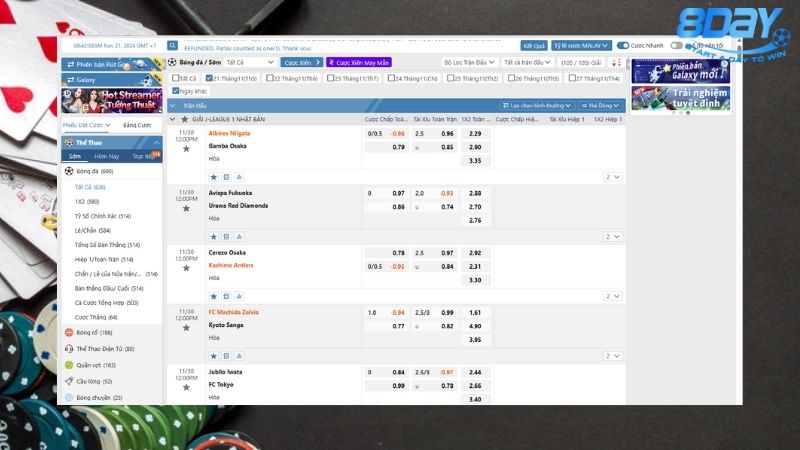
Task: Open the scoreboard icon below Urawa Red Diamonds
Action: (227, 237)
